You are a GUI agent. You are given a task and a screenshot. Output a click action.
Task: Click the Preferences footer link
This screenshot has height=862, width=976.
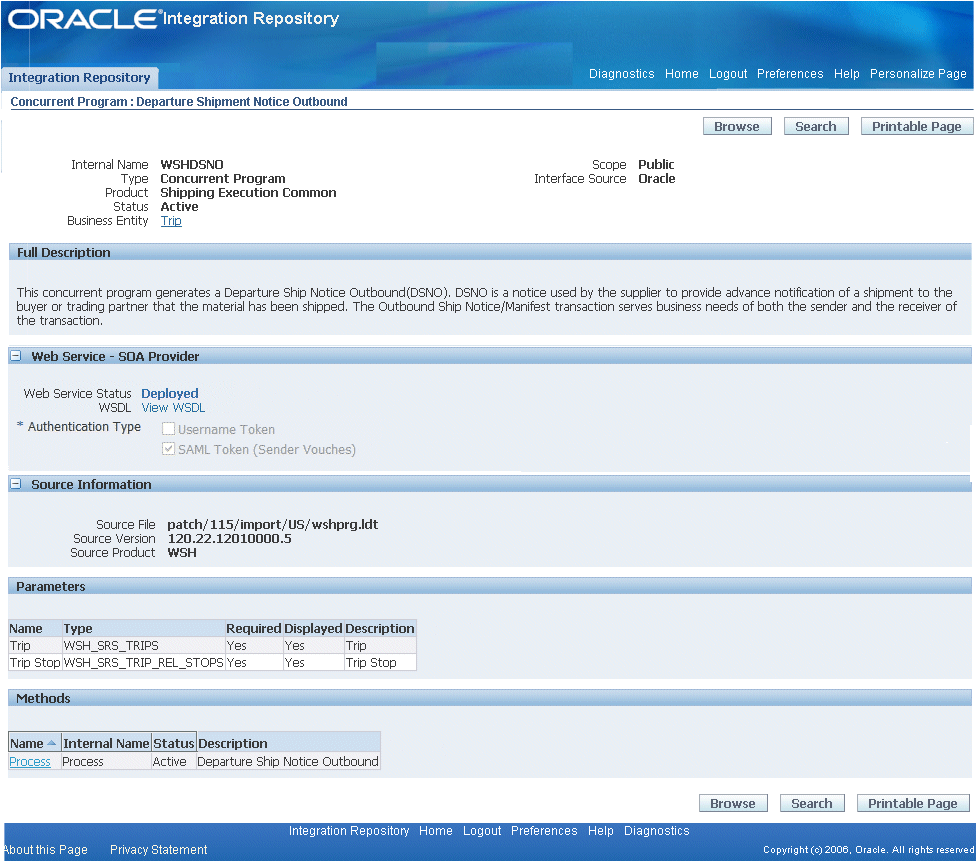click(x=544, y=831)
